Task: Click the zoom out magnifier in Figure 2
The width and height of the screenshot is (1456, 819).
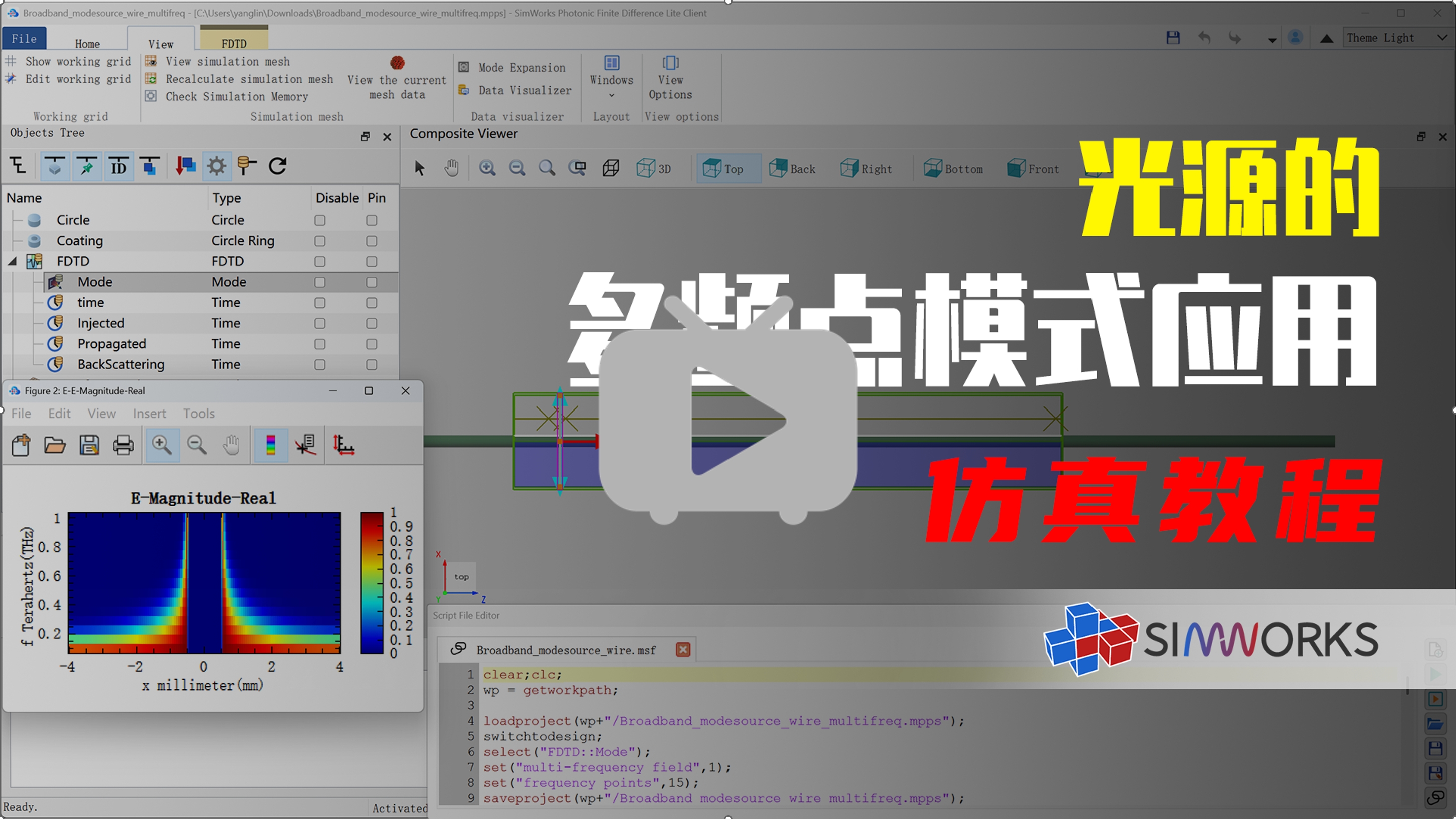Action: pyautogui.click(x=197, y=446)
